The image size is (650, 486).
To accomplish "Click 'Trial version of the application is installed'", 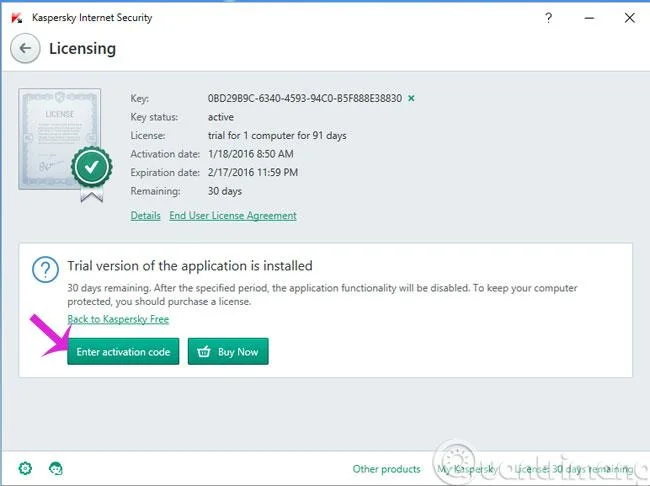I will click(190, 266).
